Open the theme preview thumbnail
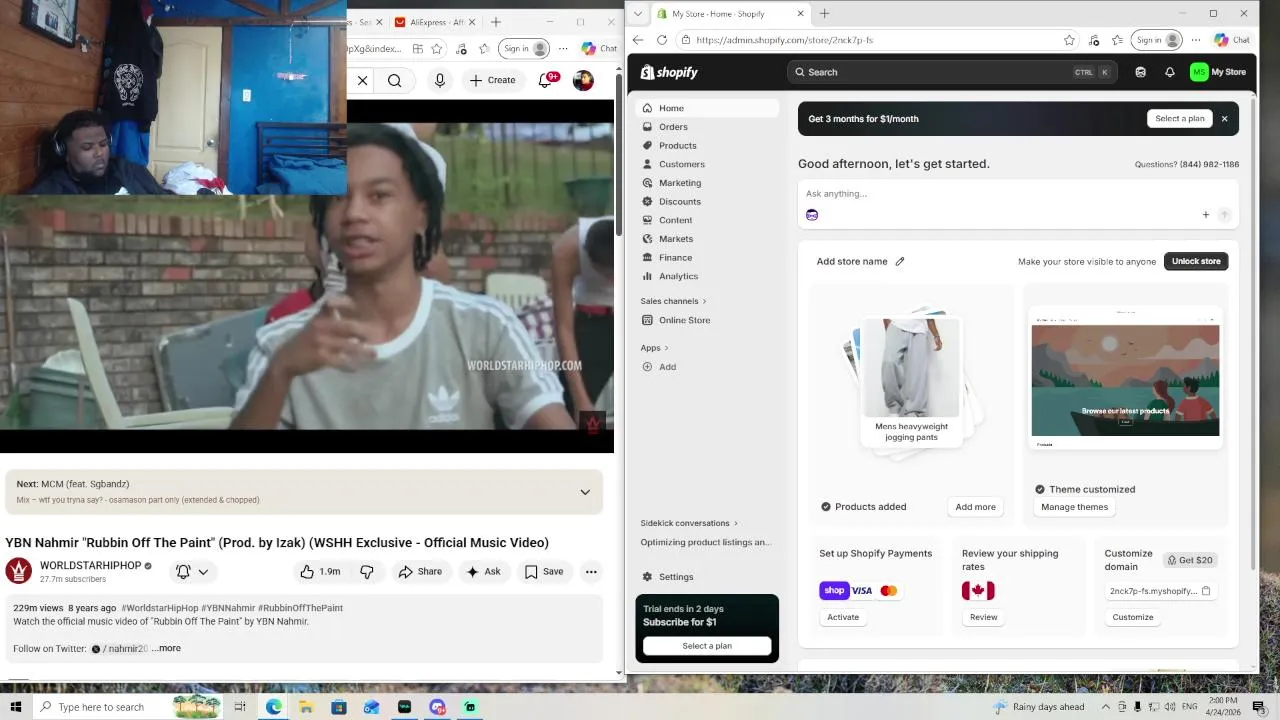Image resolution: width=1280 pixels, height=720 pixels. pyautogui.click(x=1125, y=380)
